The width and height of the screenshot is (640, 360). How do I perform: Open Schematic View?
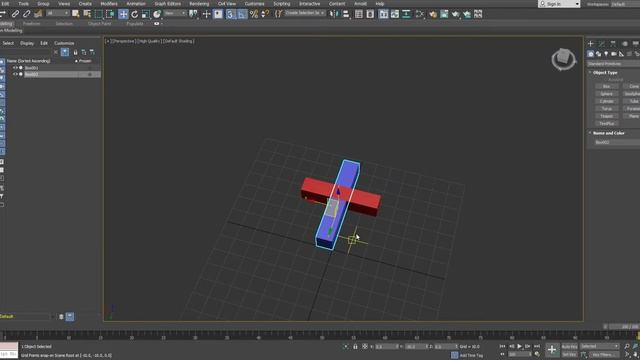click(x=407, y=14)
